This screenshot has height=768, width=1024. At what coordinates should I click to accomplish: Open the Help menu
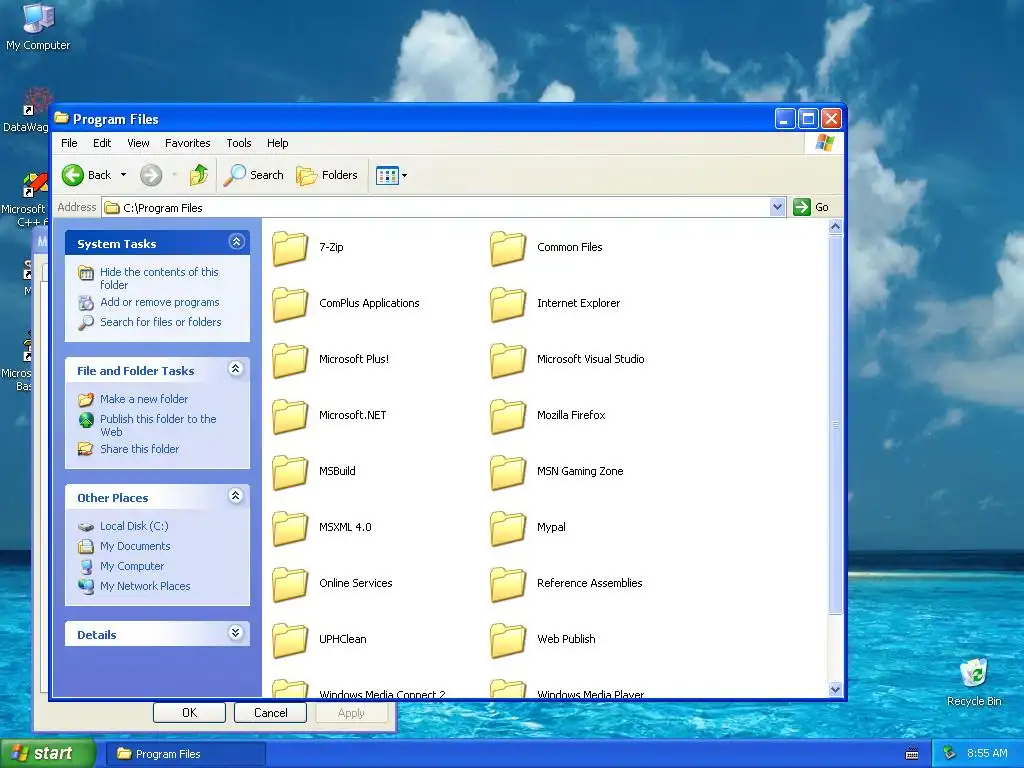[278, 143]
